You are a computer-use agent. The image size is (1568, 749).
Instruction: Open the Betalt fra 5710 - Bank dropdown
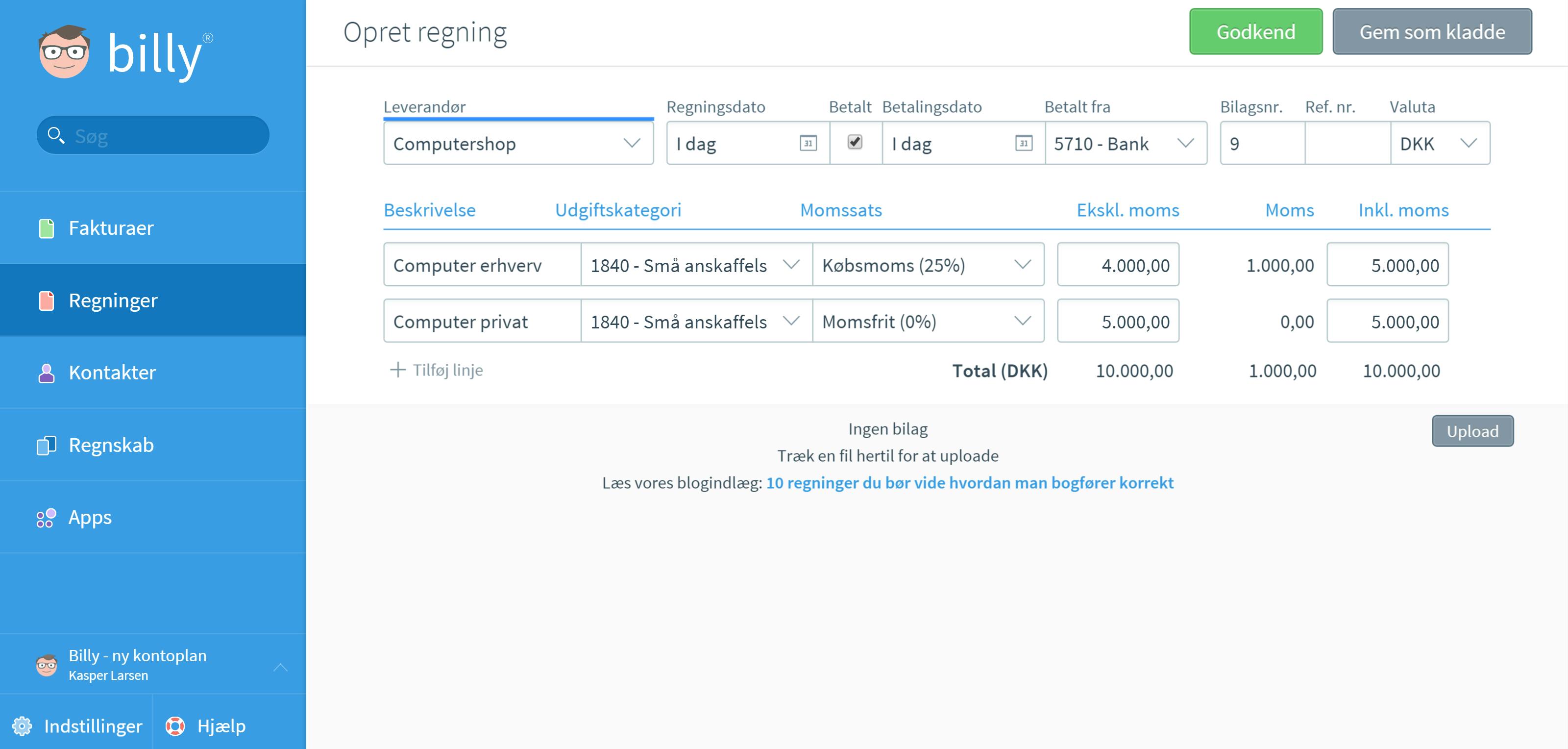[1126, 143]
